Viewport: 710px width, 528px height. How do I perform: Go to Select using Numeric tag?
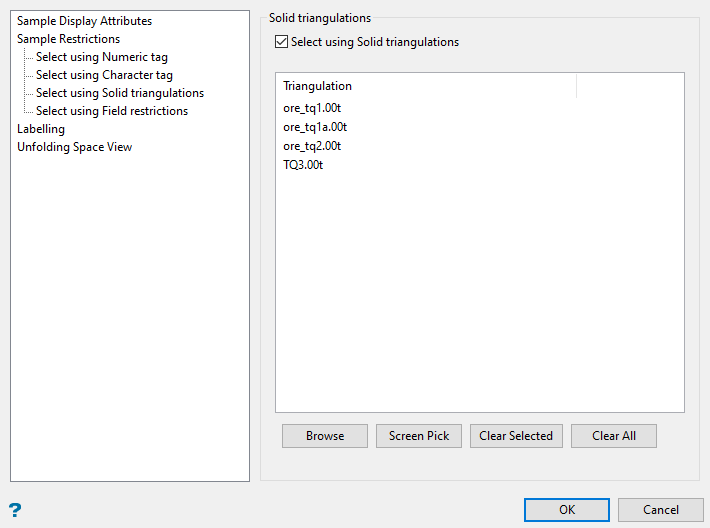pyautogui.click(x=101, y=57)
